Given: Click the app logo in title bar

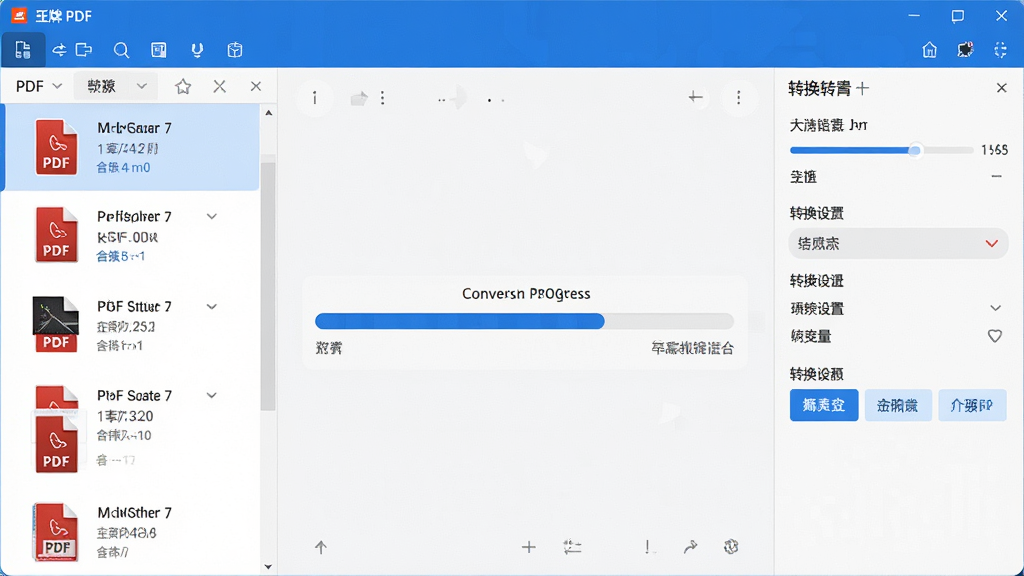Looking at the screenshot, I should tap(19, 16).
